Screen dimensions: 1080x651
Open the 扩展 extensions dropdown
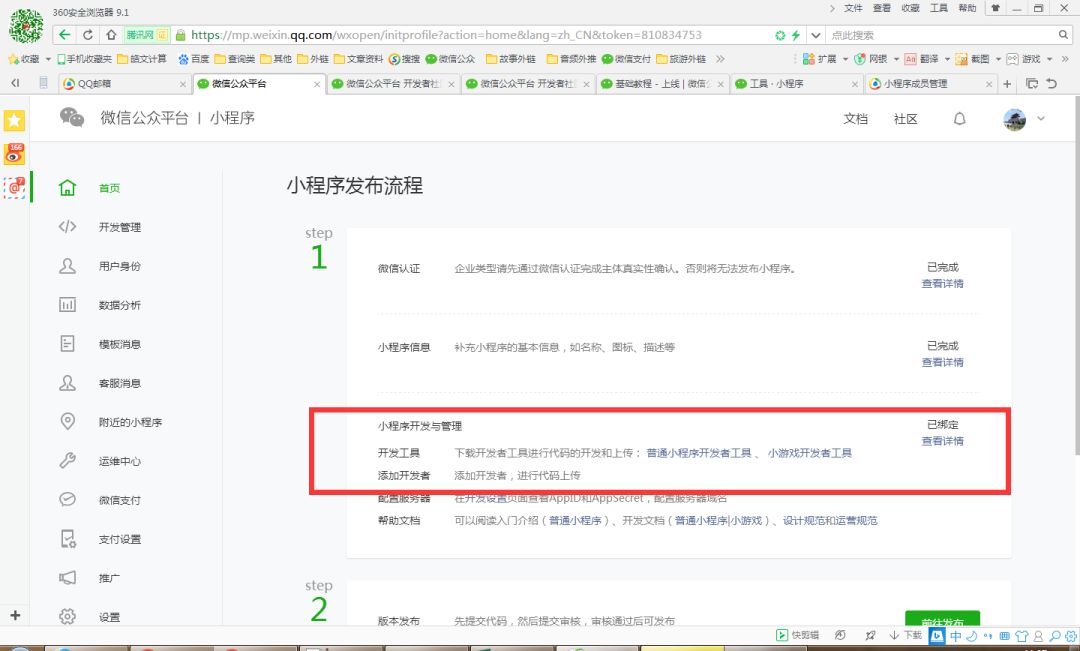845,59
